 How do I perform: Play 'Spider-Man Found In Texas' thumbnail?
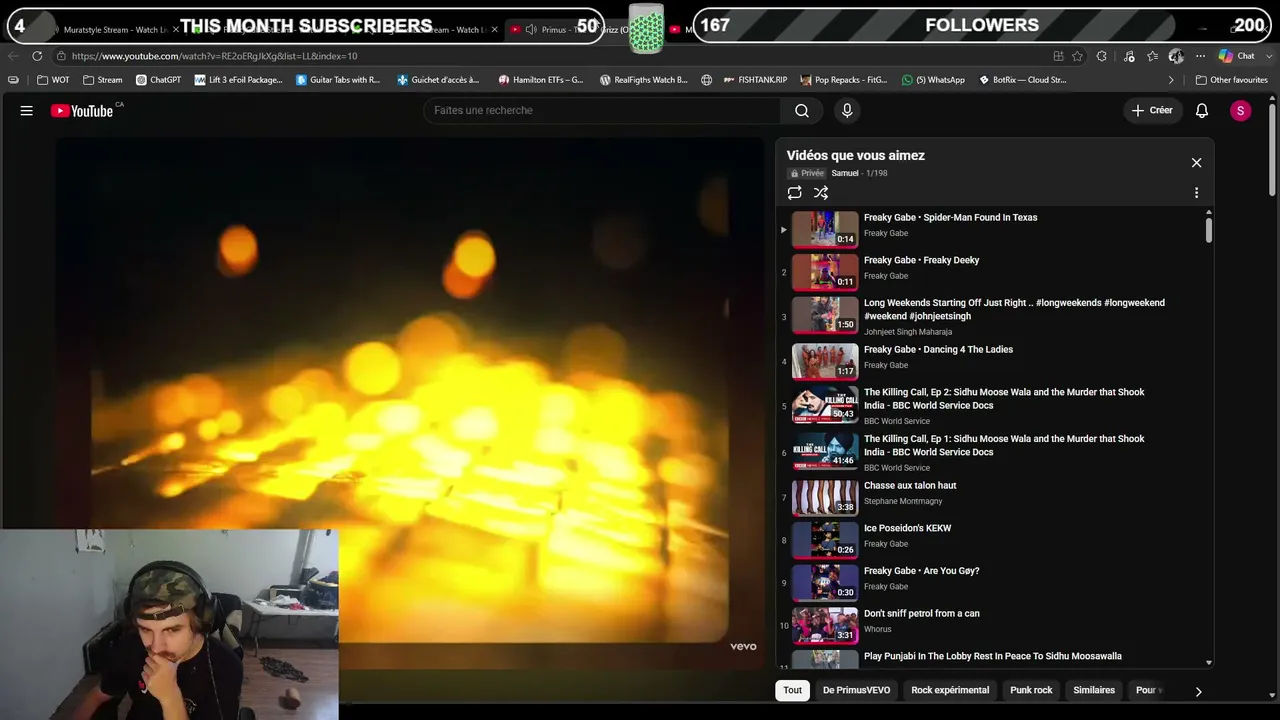pyautogui.click(x=825, y=229)
